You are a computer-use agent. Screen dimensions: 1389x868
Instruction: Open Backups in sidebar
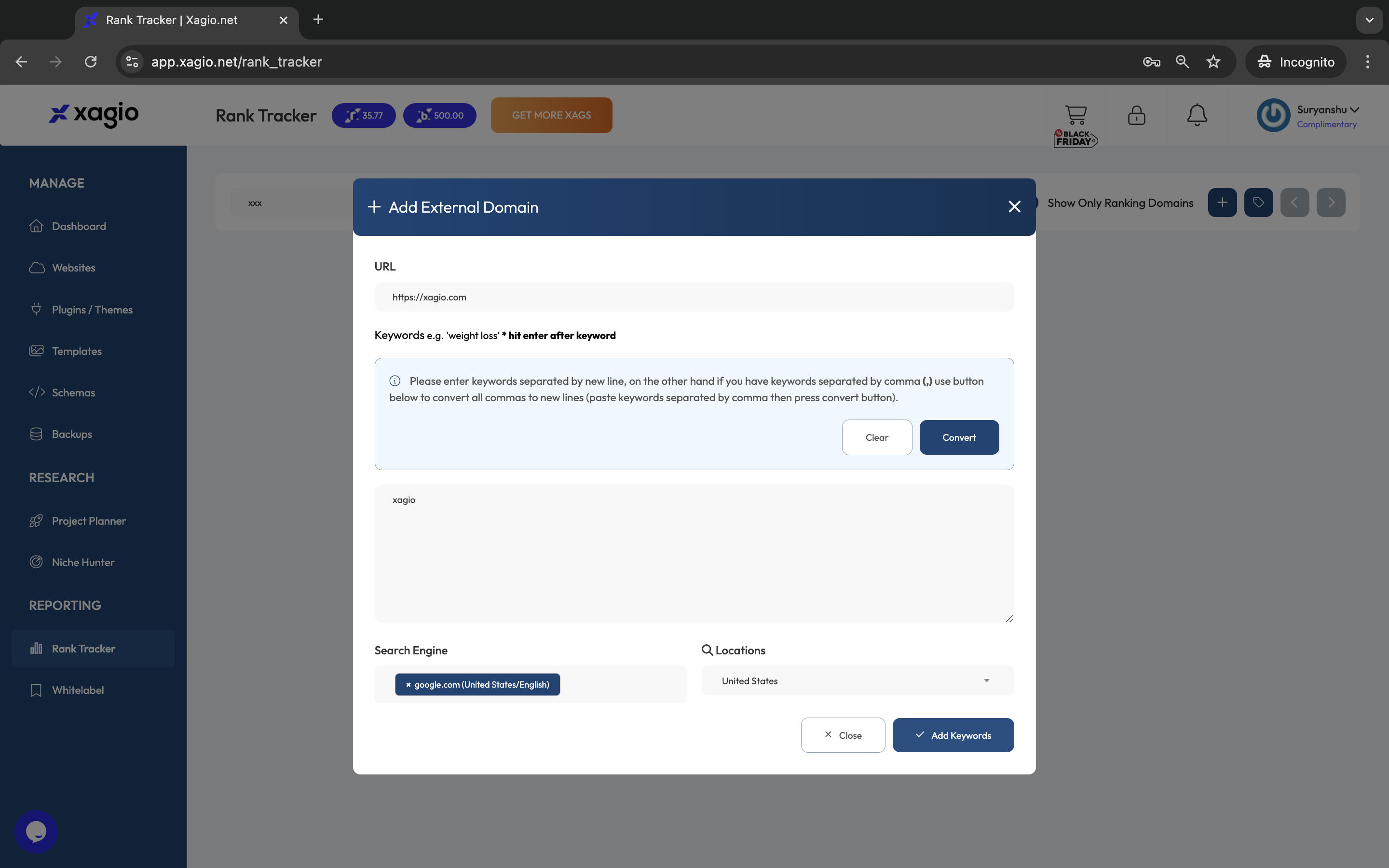72,434
